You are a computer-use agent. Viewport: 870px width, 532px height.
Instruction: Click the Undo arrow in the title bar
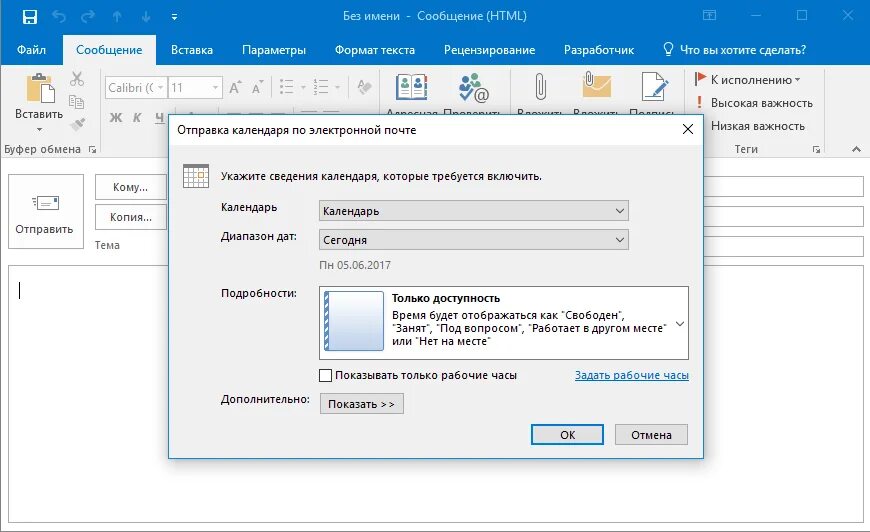click(59, 17)
